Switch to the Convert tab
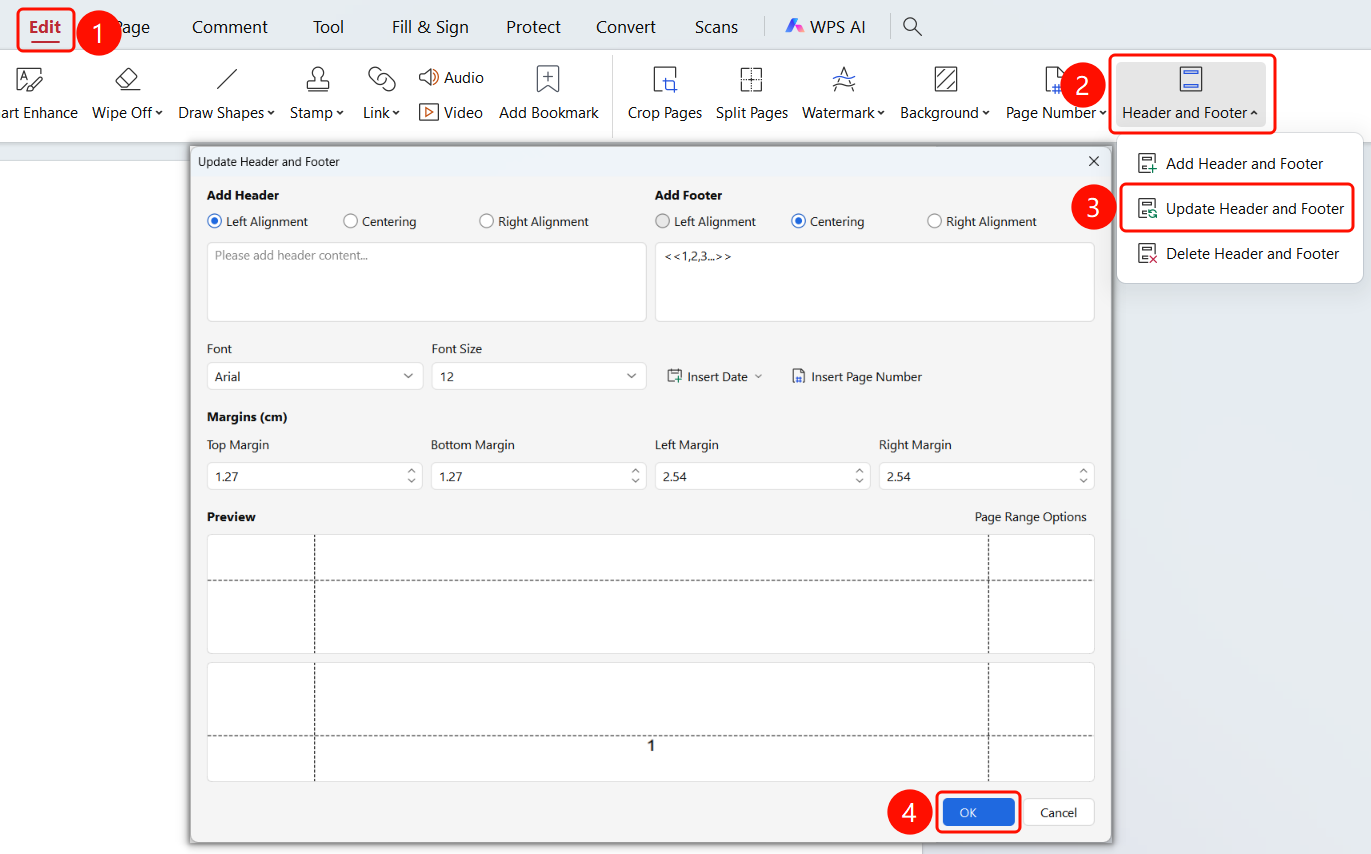 click(x=626, y=27)
